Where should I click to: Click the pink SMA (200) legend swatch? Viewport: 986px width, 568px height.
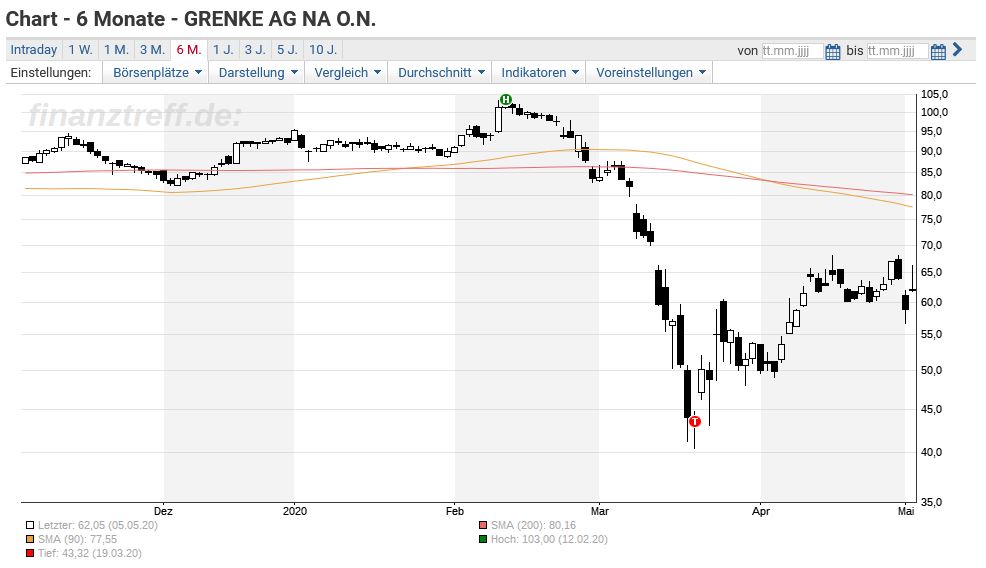[x=483, y=525]
